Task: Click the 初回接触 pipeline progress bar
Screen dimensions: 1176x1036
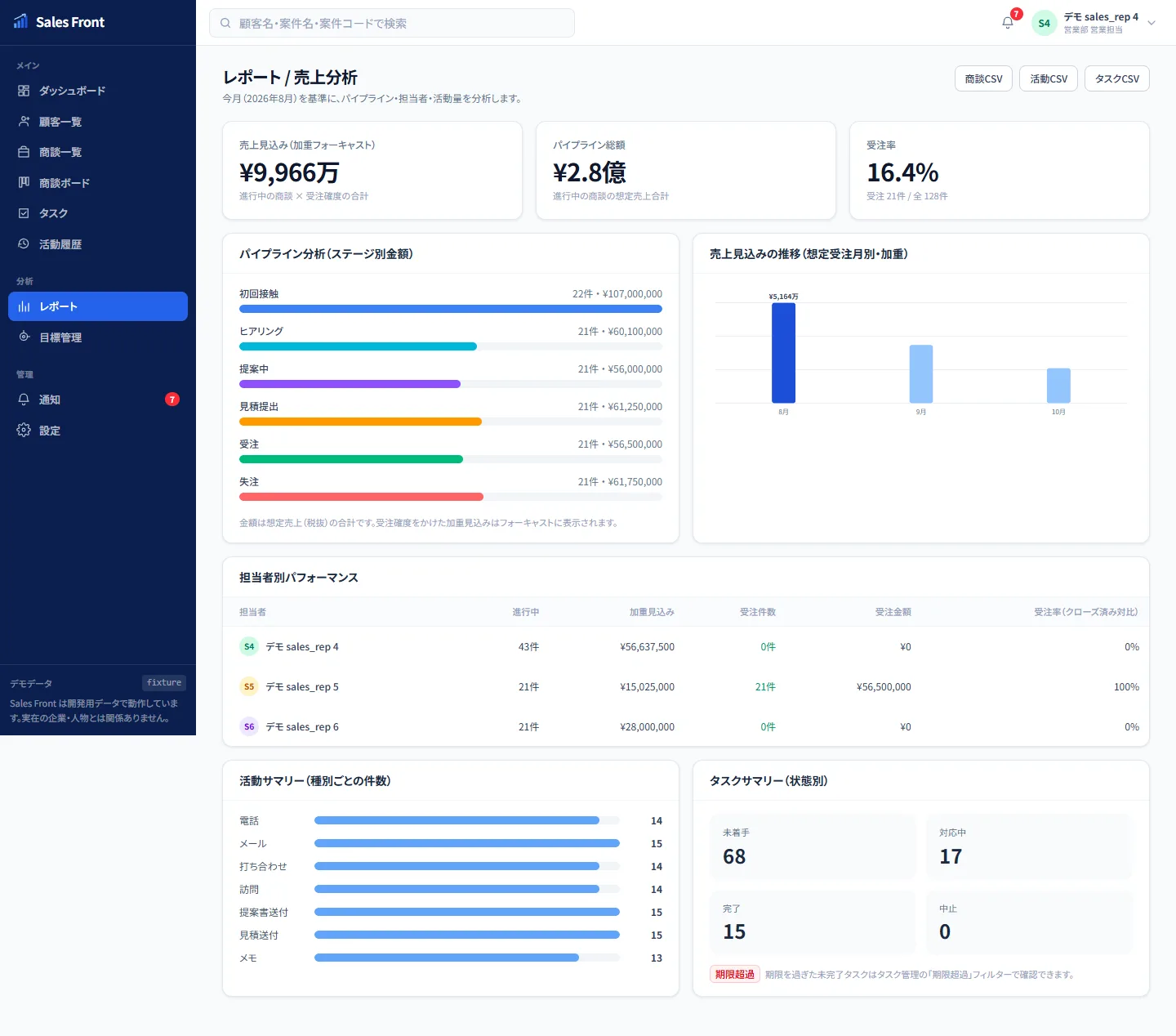Action: click(x=451, y=309)
